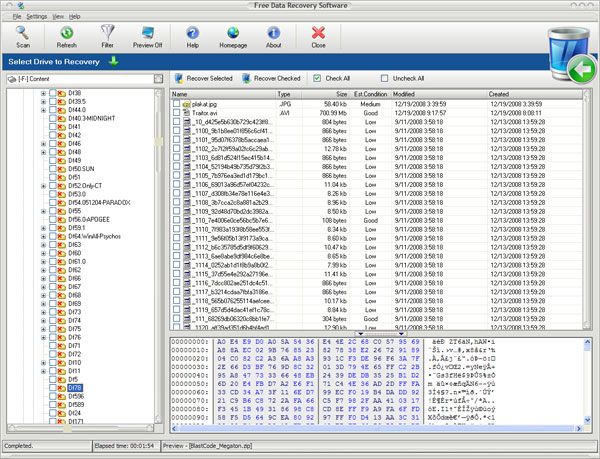The image size is (600, 459).
Task: Open the [-F-] Content drive dropdown
Action: (156, 78)
